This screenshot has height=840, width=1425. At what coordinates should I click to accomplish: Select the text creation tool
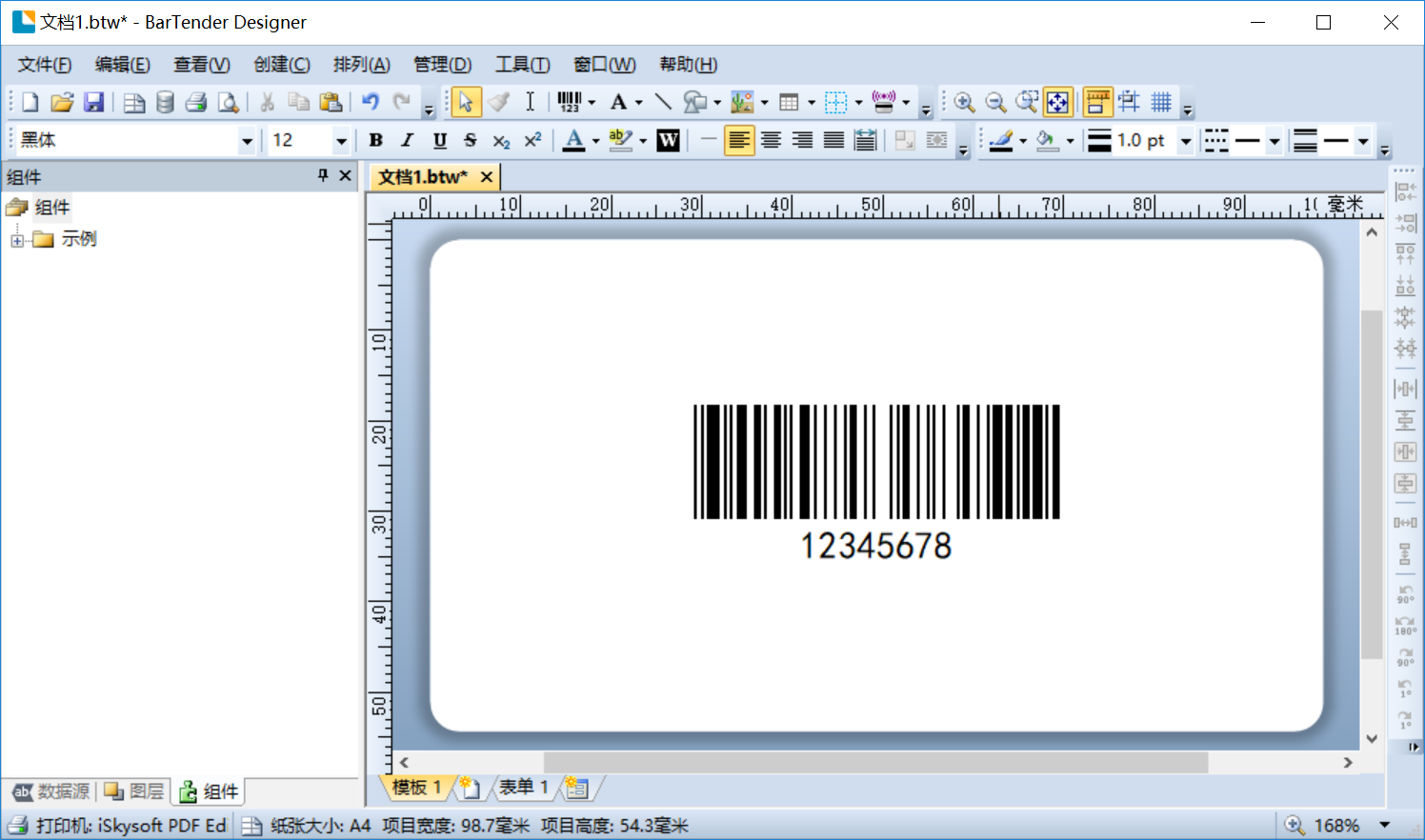coord(619,102)
